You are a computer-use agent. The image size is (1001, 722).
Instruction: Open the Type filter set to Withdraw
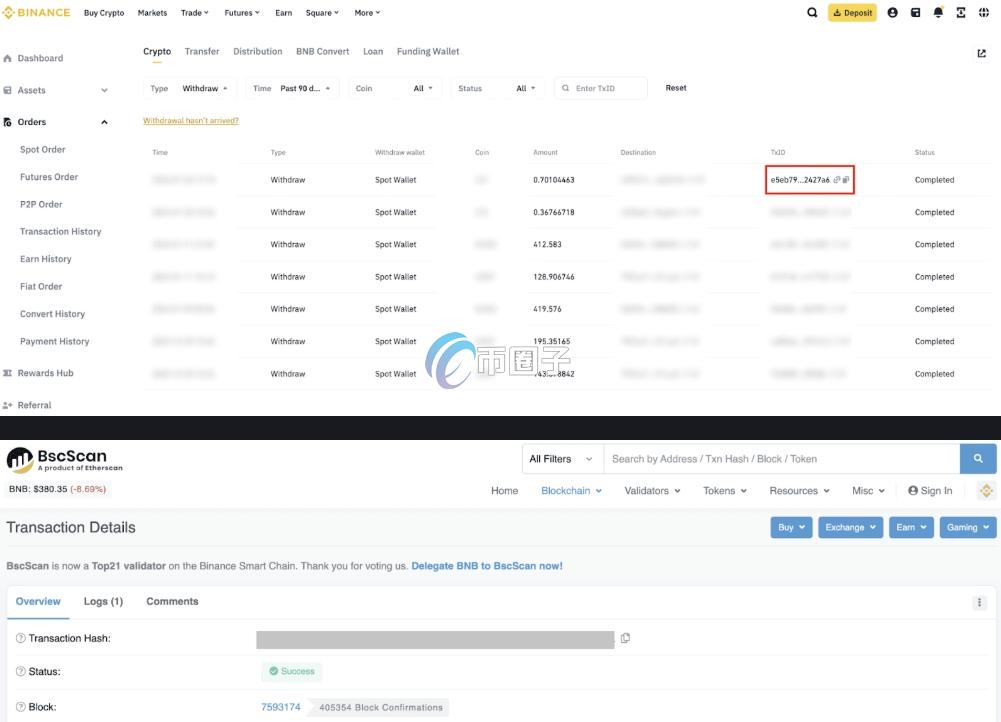click(x=190, y=88)
